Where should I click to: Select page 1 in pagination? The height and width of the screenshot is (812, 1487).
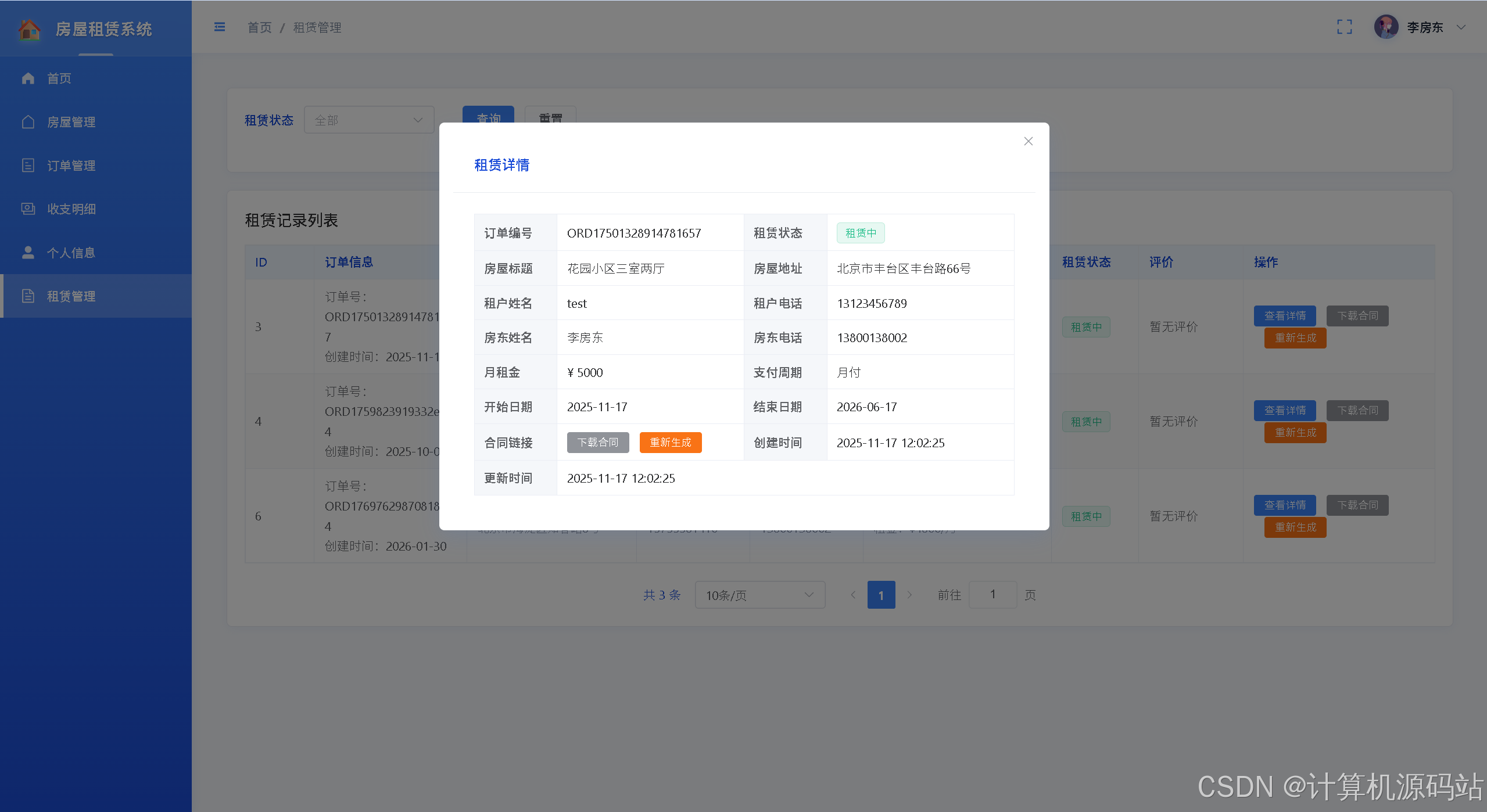click(881, 595)
